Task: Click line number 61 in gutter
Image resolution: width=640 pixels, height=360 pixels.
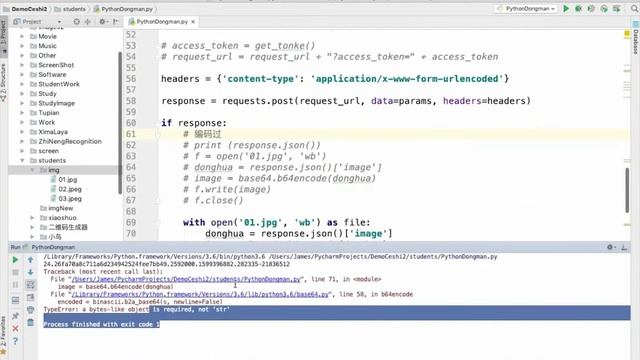Action: (131, 134)
